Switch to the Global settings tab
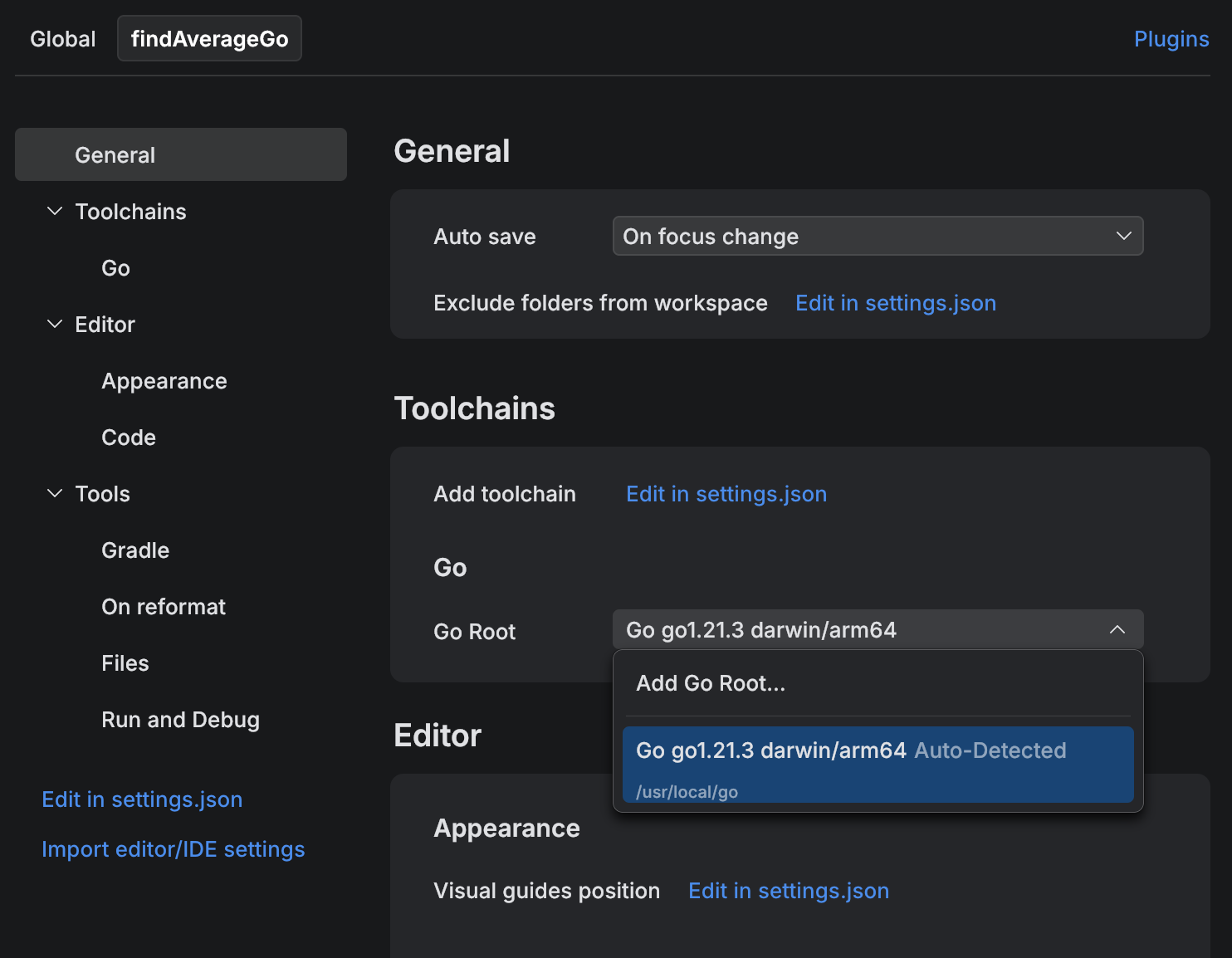 [62, 38]
